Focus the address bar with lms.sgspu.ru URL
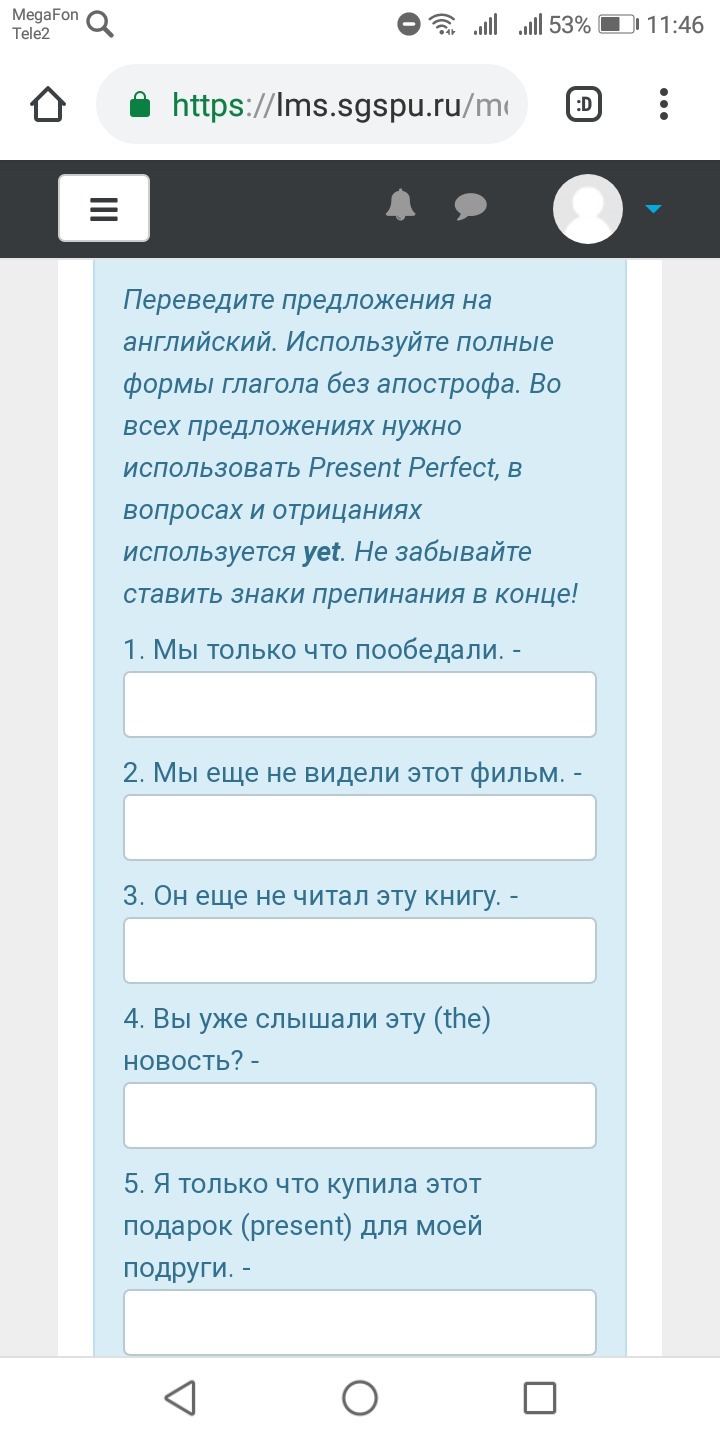This screenshot has height=1440, width=720. [311, 104]
